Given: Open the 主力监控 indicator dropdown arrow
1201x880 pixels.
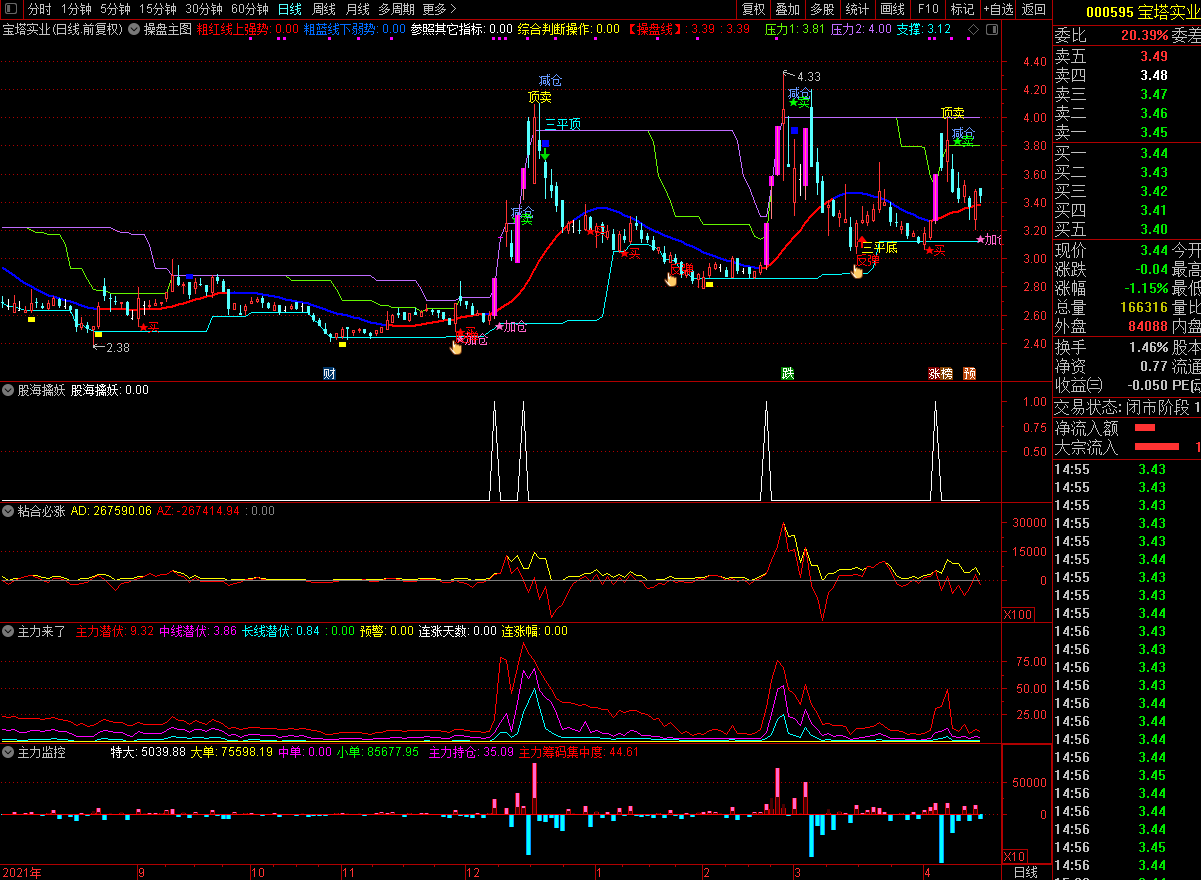Looking at the screenshot, I should 9,752.
